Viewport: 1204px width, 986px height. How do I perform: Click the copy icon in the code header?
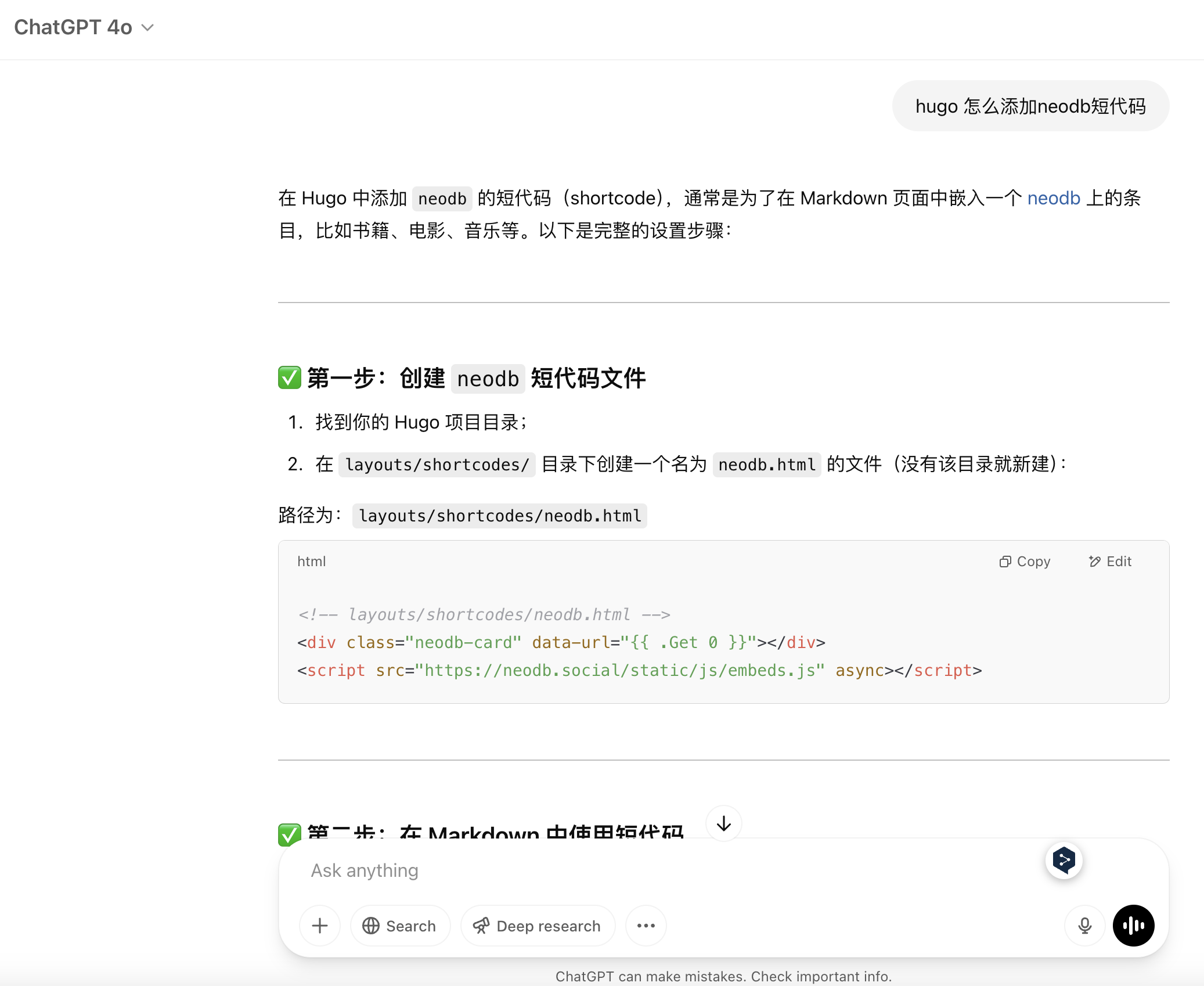click(x=1005, y=562)
